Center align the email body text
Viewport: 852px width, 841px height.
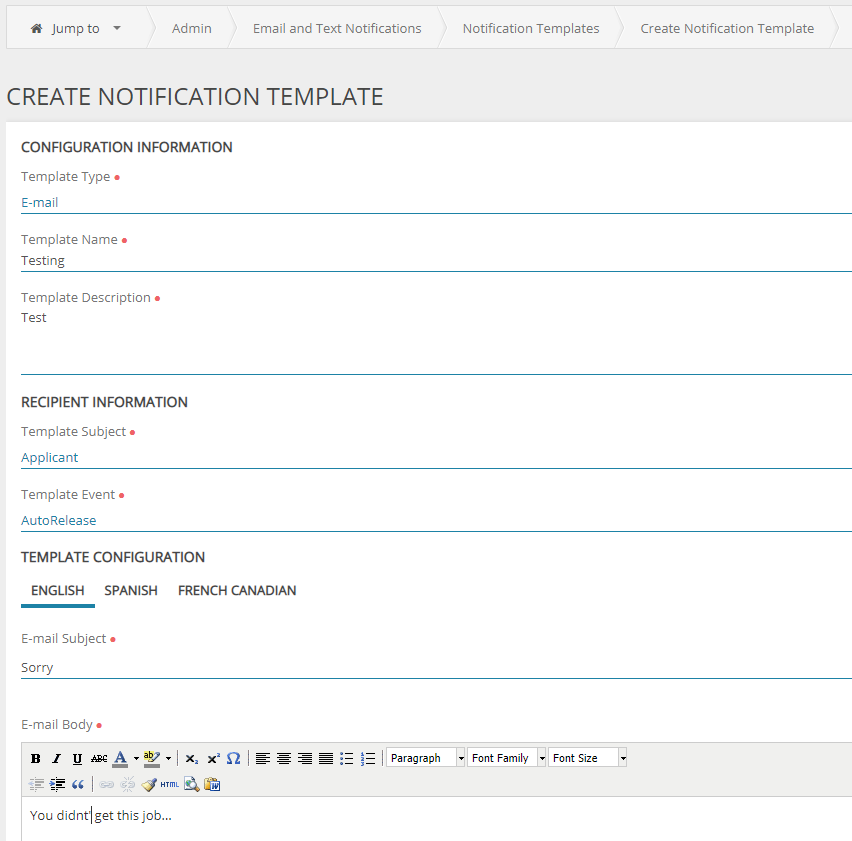[284, 758]
